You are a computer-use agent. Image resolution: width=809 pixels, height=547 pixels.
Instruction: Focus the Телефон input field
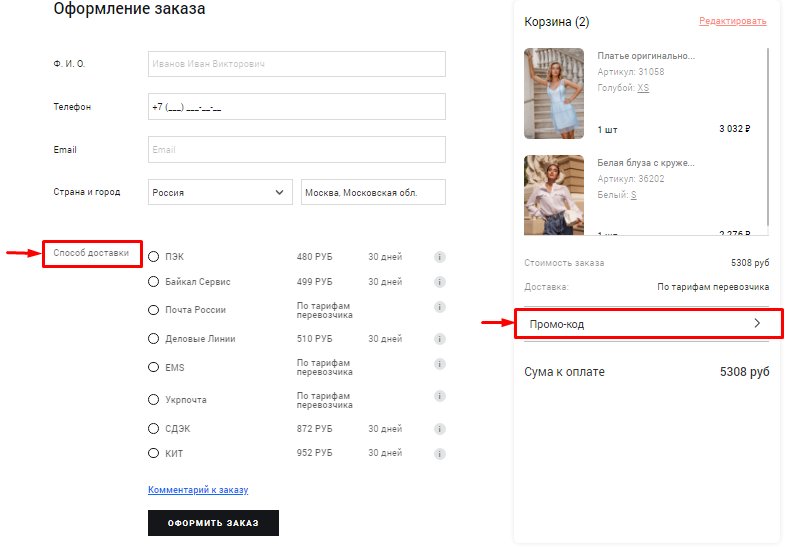(297, 106)
